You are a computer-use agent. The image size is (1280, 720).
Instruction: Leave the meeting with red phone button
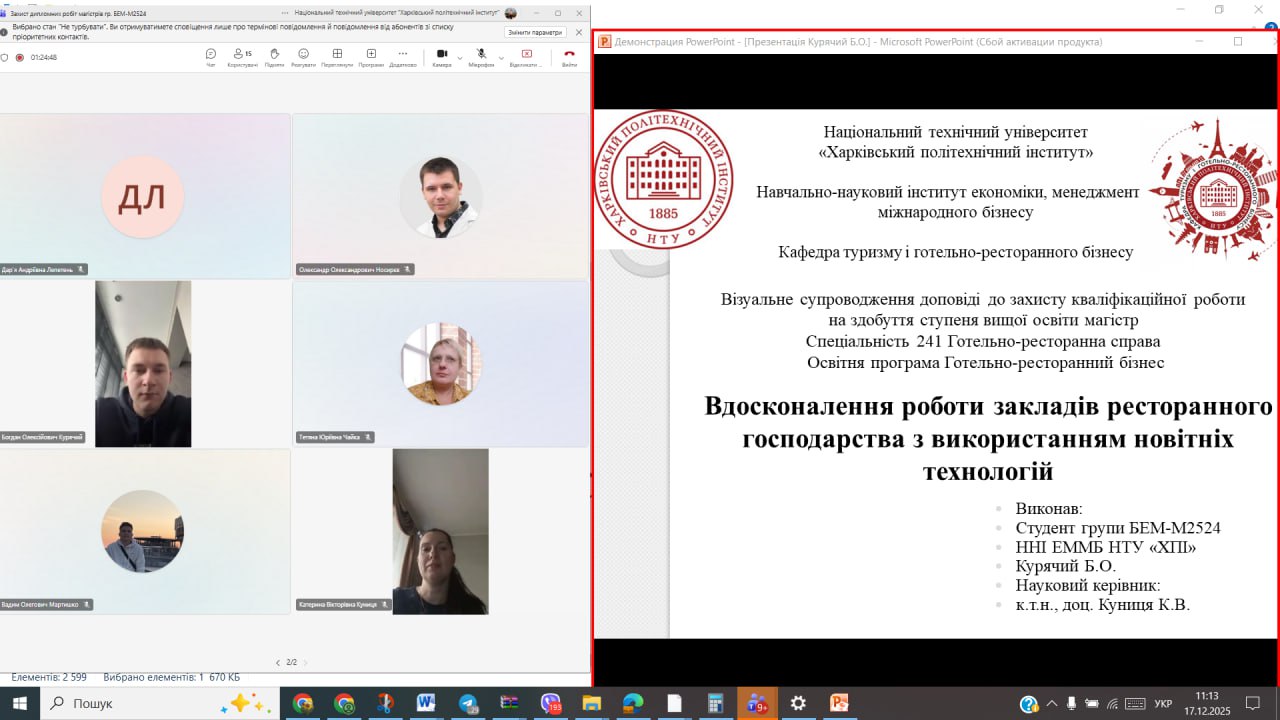pyautogui.click(x=569, y=56)
